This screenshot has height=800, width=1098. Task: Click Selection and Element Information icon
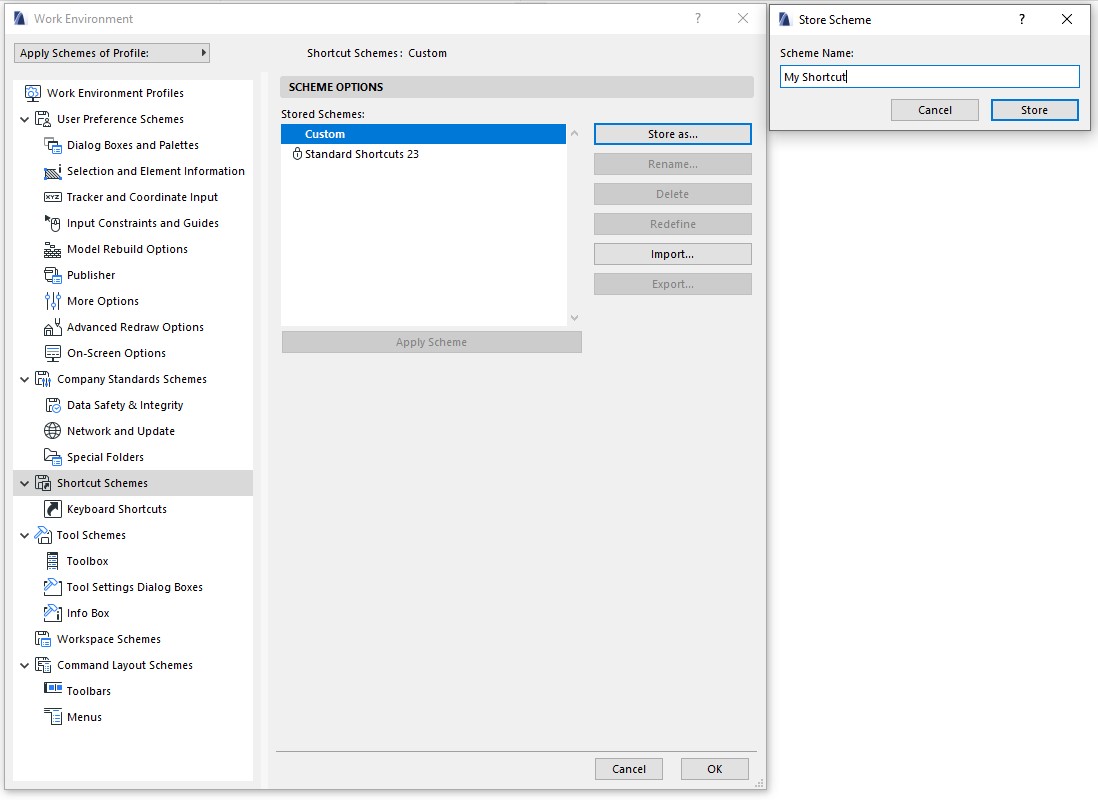coord(53,171)
